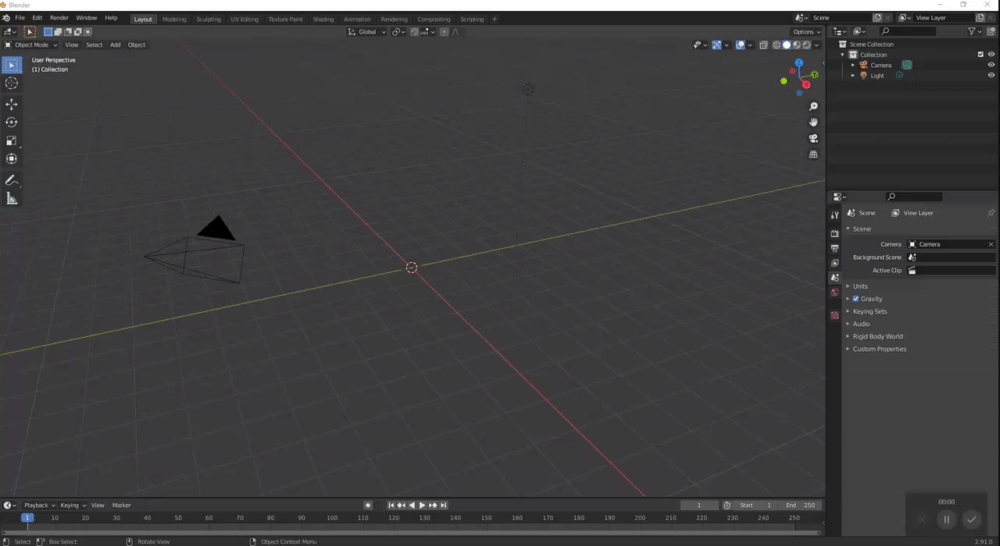Image resolution: width=1000 pixels, height=546 pixels.
Task: Click frame 100 on timeline ruler
Action: pos(332,518)
